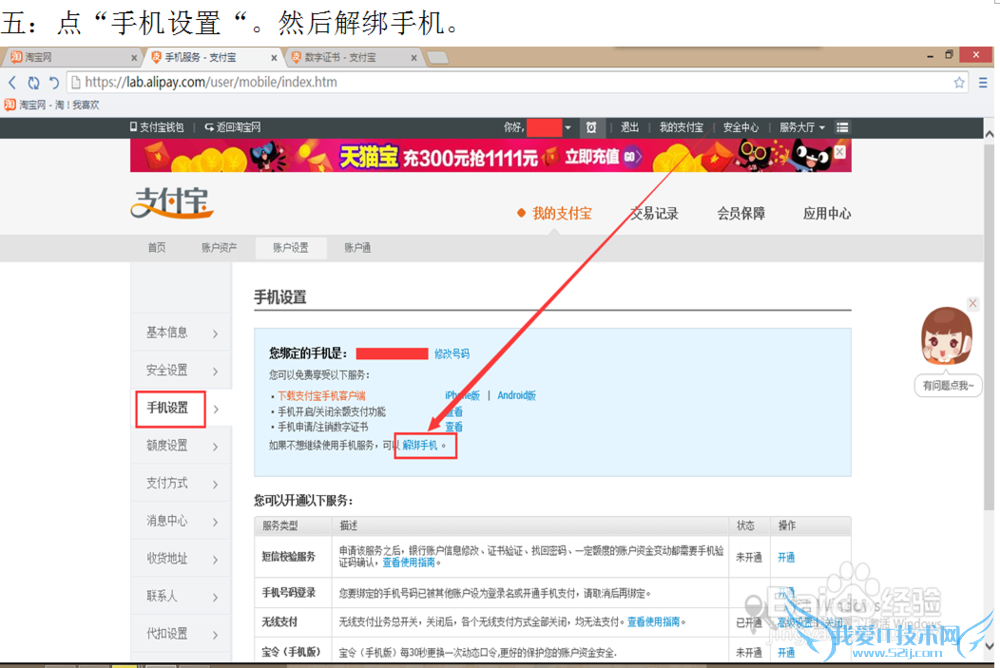The width and height of the screenshot is (1000, 668).
Task: Close the 数字证书 tab
Action: click(x=414, y=58)
